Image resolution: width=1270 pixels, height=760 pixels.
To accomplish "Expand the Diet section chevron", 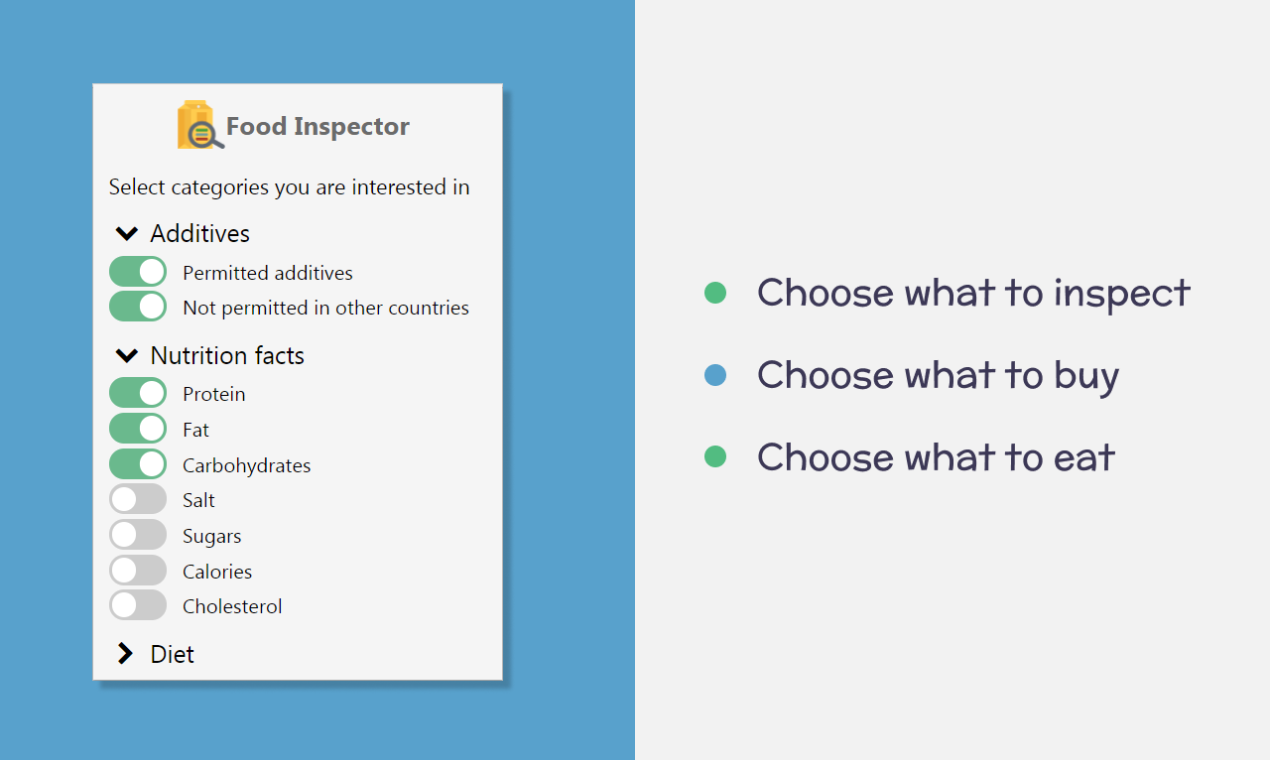I will [x=126, y=654].
